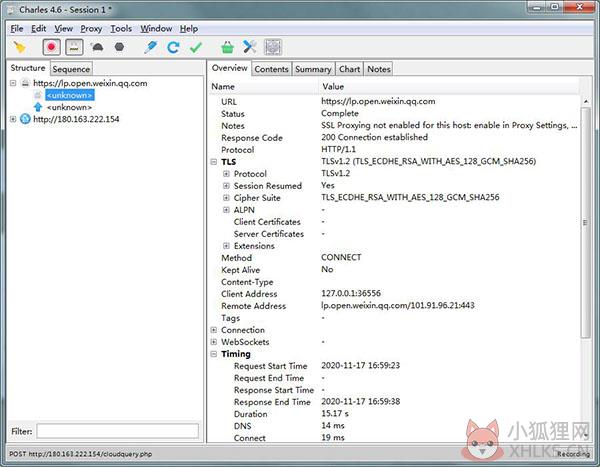Open Tools via wrench icon
600x467 pixels.
[x=250, y=47]
